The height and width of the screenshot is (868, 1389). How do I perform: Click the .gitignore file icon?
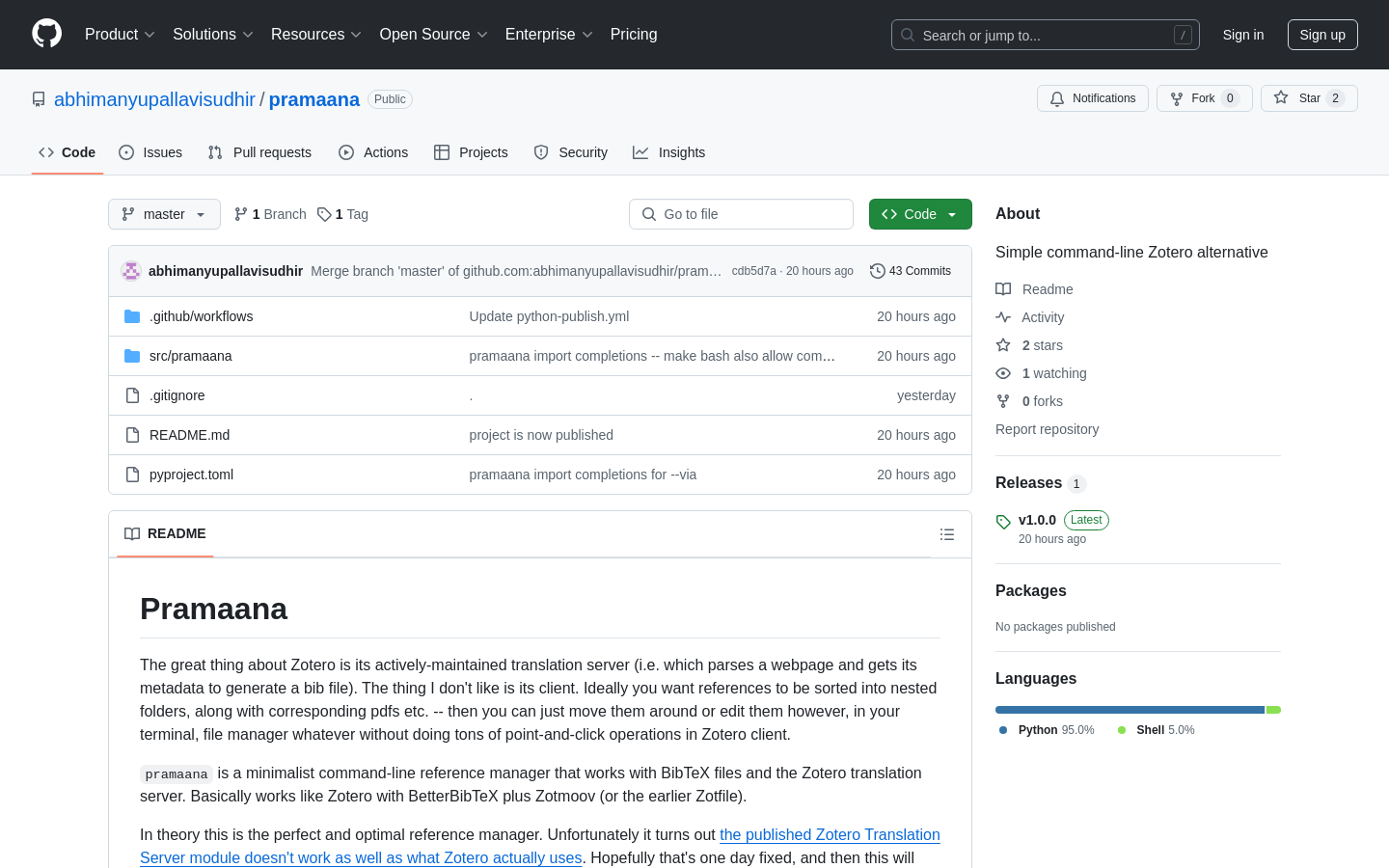coord(132,395)
